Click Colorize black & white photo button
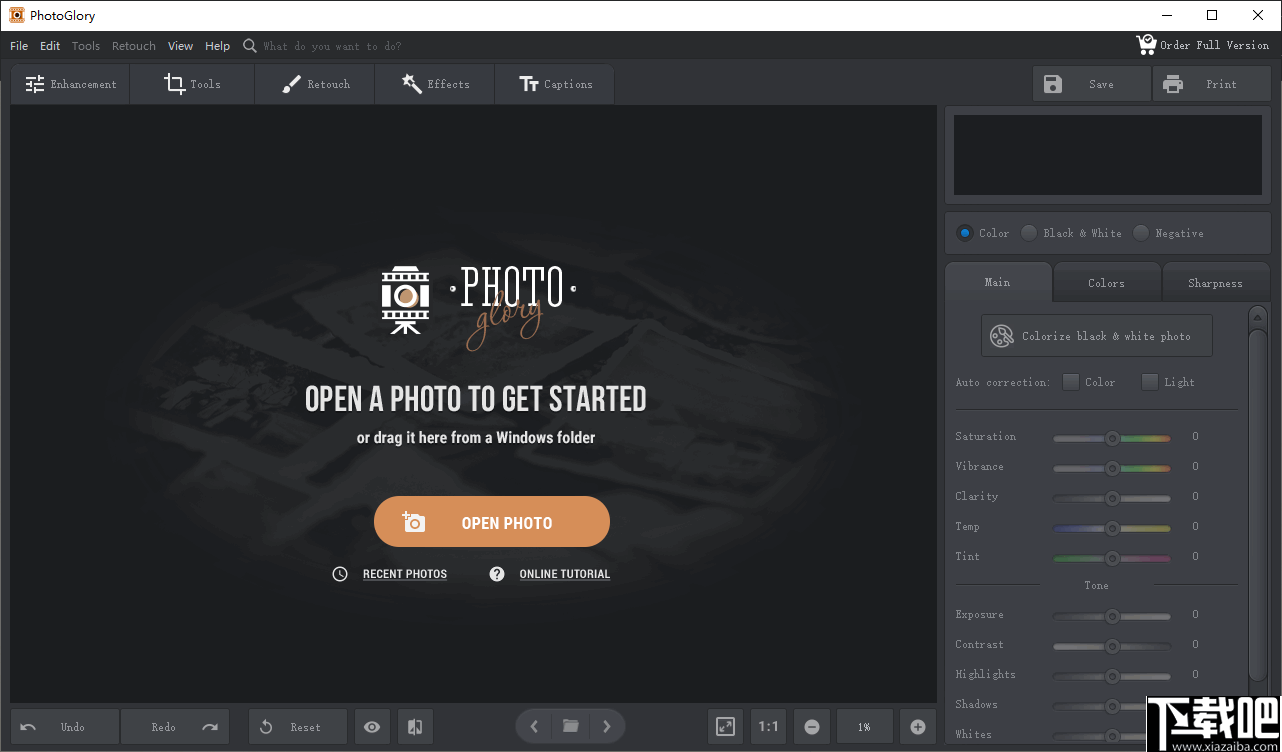The image size is (1282, 752). tap(1097, 336)
